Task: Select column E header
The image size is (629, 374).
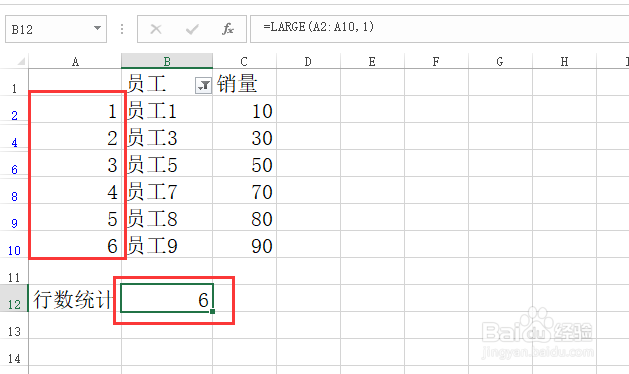Action: click(x=372, y=61)
